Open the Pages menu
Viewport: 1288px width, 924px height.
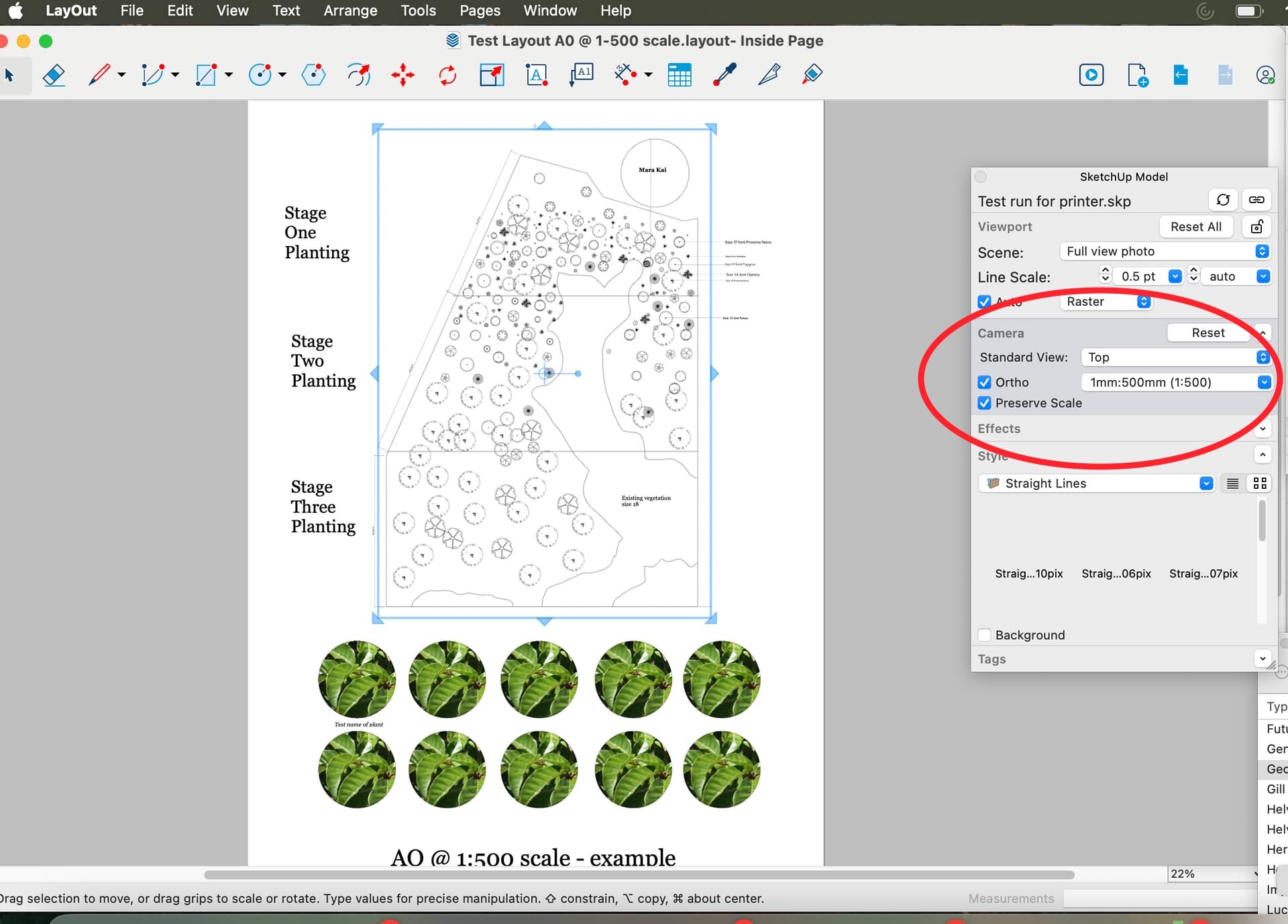pos(480,11)
